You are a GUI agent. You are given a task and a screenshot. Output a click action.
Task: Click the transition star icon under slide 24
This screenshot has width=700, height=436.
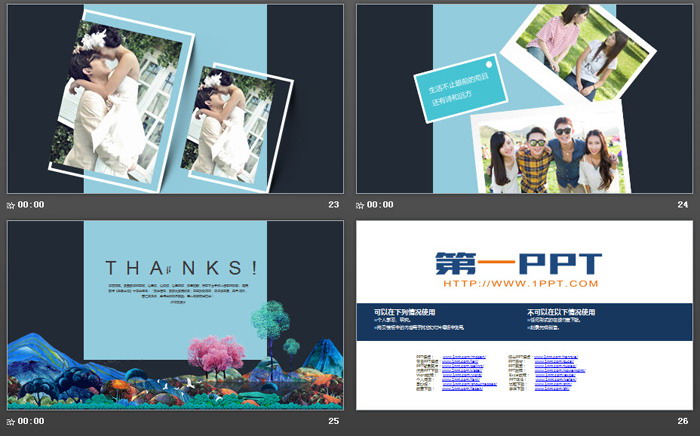pos(361,205)
